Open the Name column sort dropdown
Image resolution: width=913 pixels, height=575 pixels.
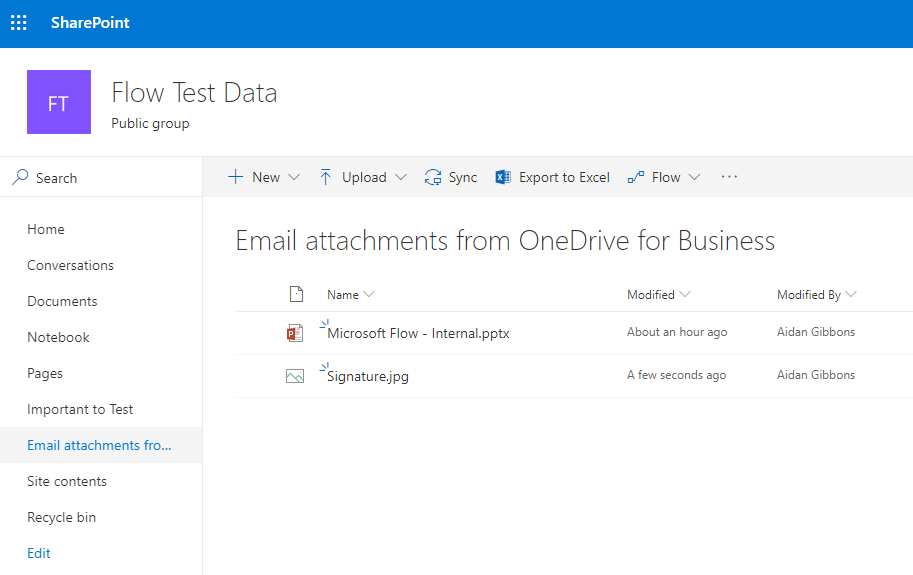369,294
